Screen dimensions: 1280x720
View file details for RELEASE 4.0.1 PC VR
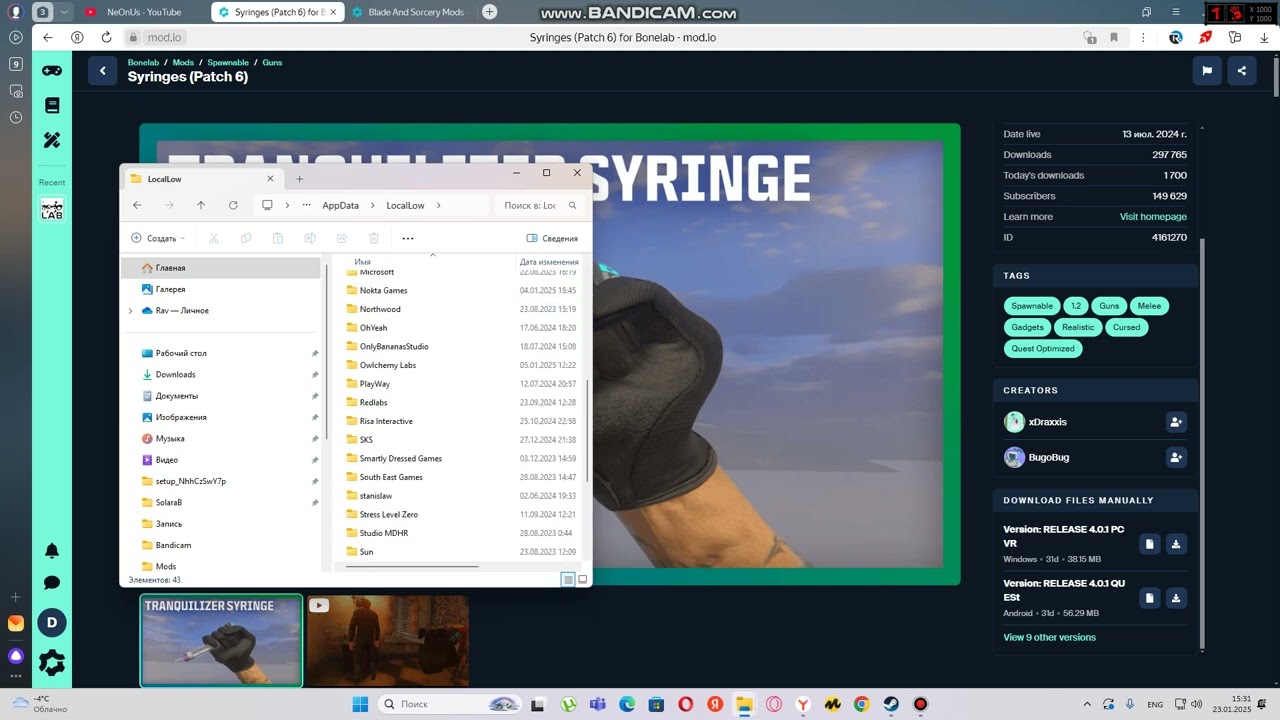[x=1150, y=544]
